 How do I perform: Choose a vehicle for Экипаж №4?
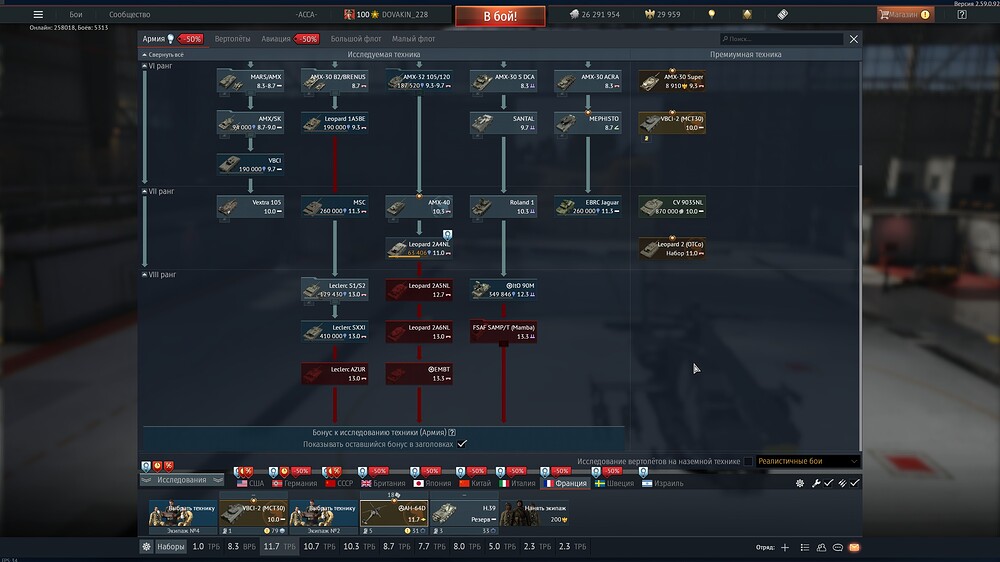(x=182, y=514)
